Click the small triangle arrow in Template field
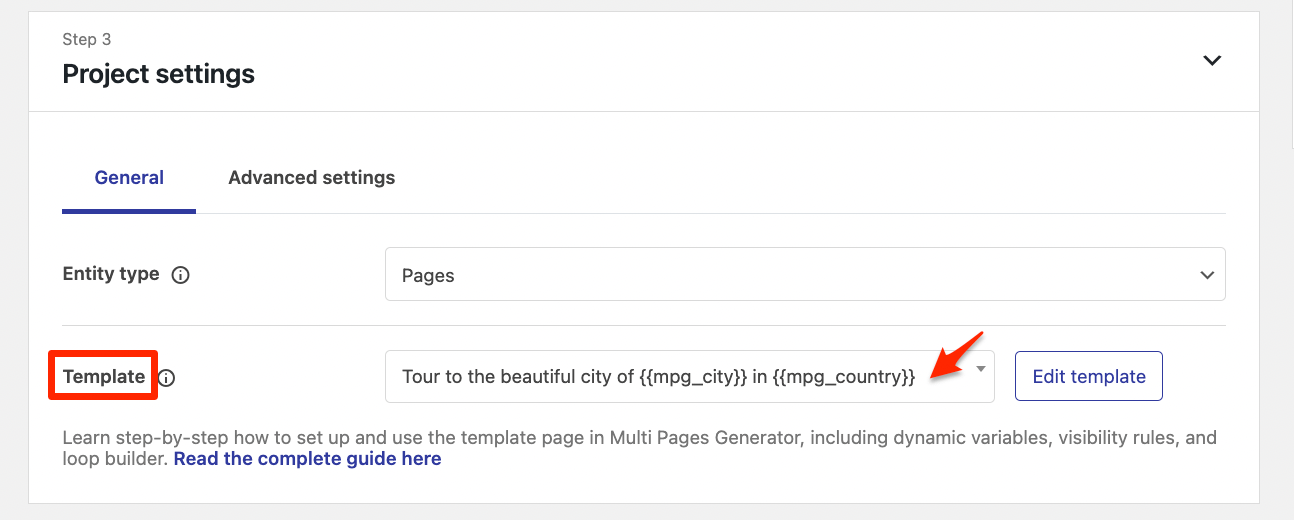The height and width of the screenshot is (520, 1294). click(x=981, y=369)
